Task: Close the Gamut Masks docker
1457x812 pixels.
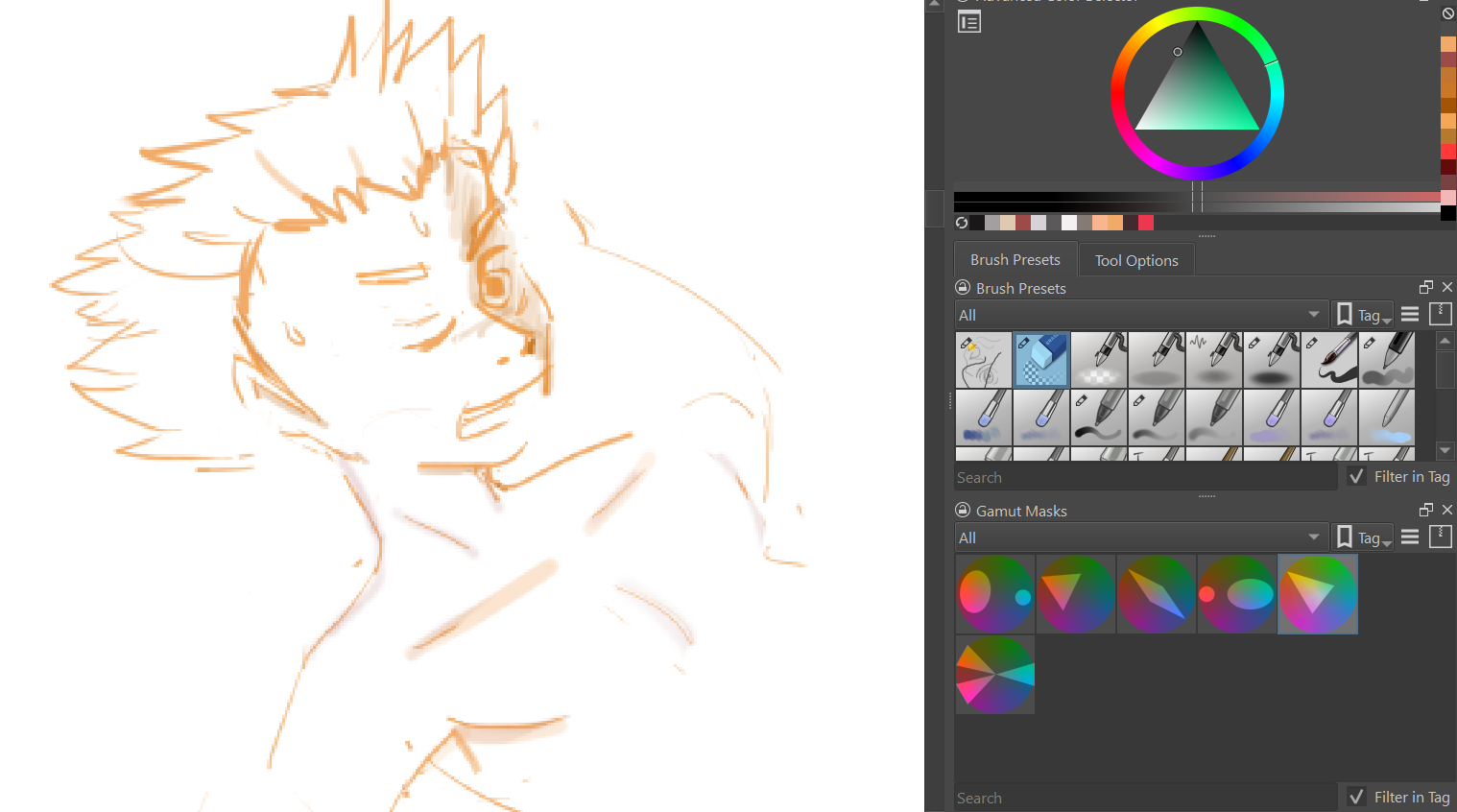Action: [1447, 510]
